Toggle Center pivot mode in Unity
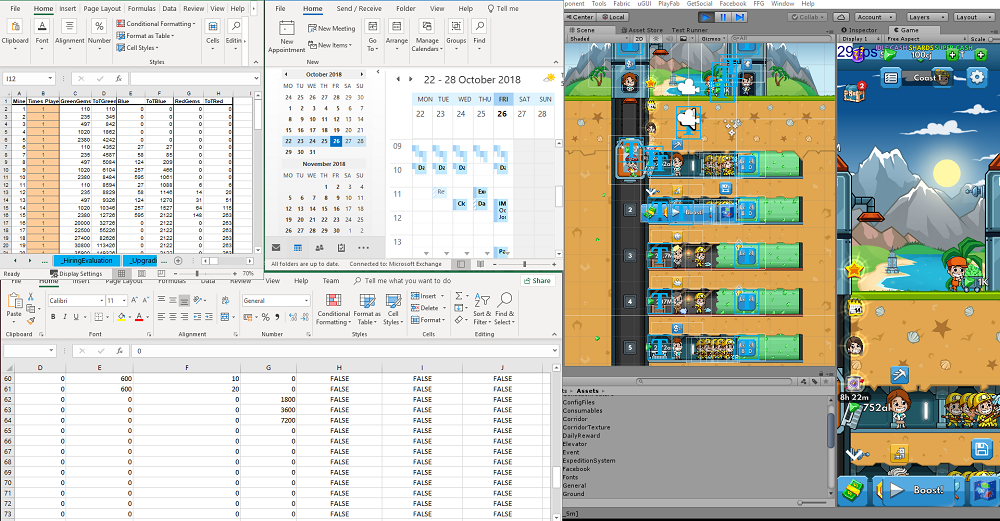Viewport: 1000px width, 521px height. 580,17
